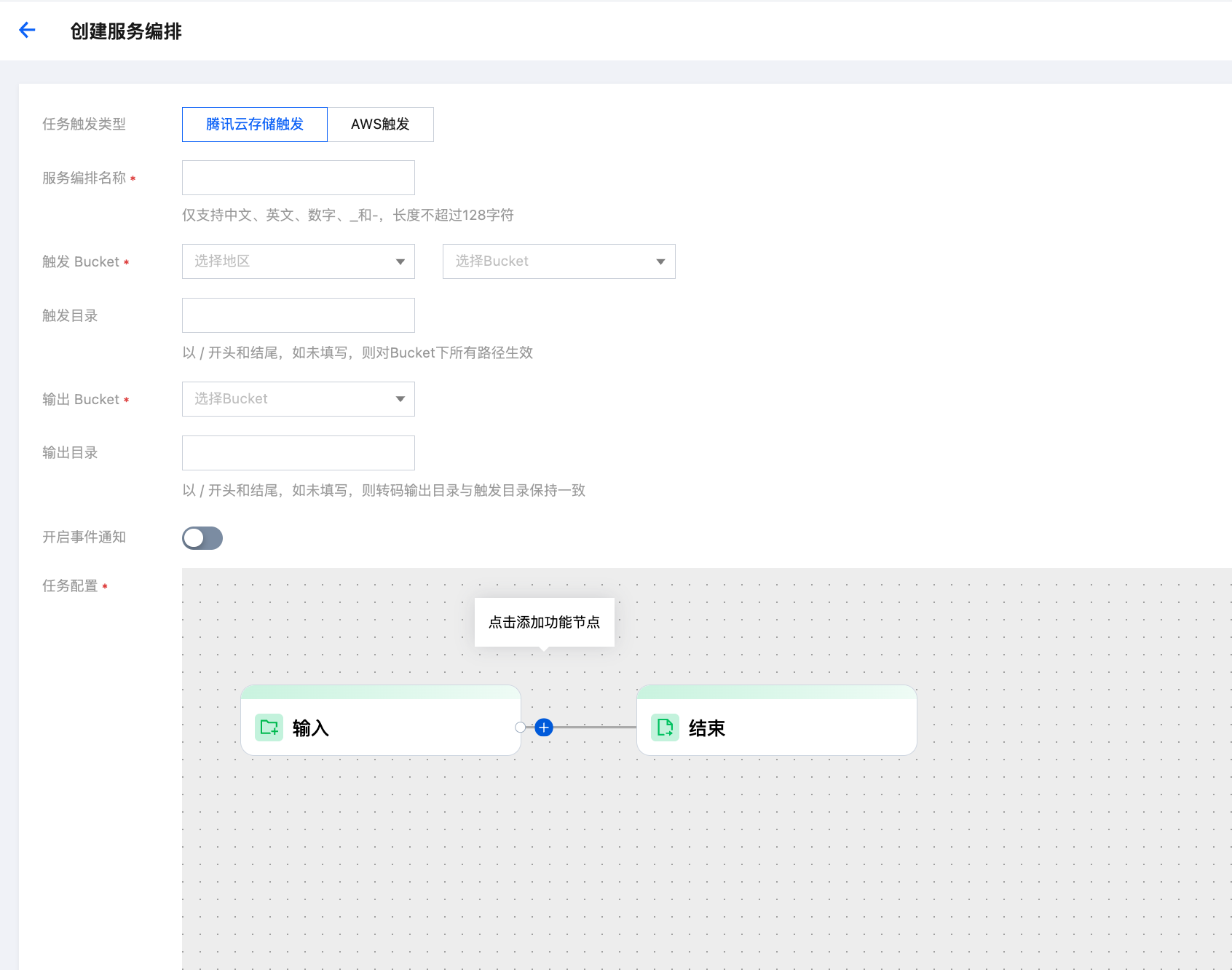The image size is (1232, 970).
Task: Click the input node folder icon
Action: (269, 727)
